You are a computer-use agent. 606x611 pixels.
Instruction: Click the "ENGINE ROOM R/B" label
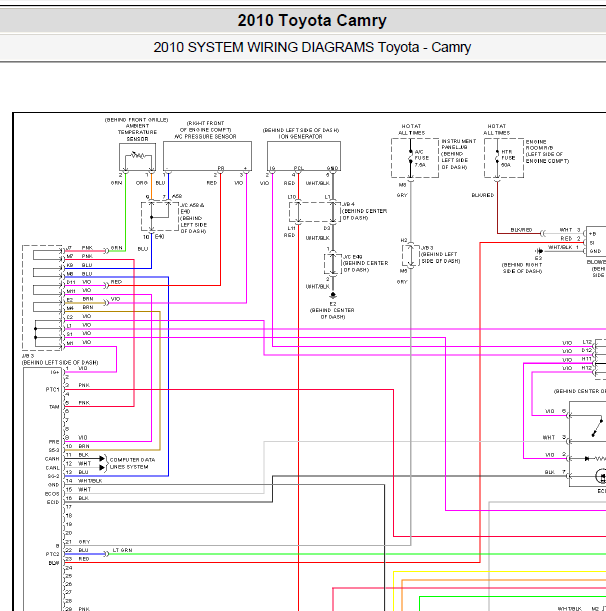click(539, 145)
